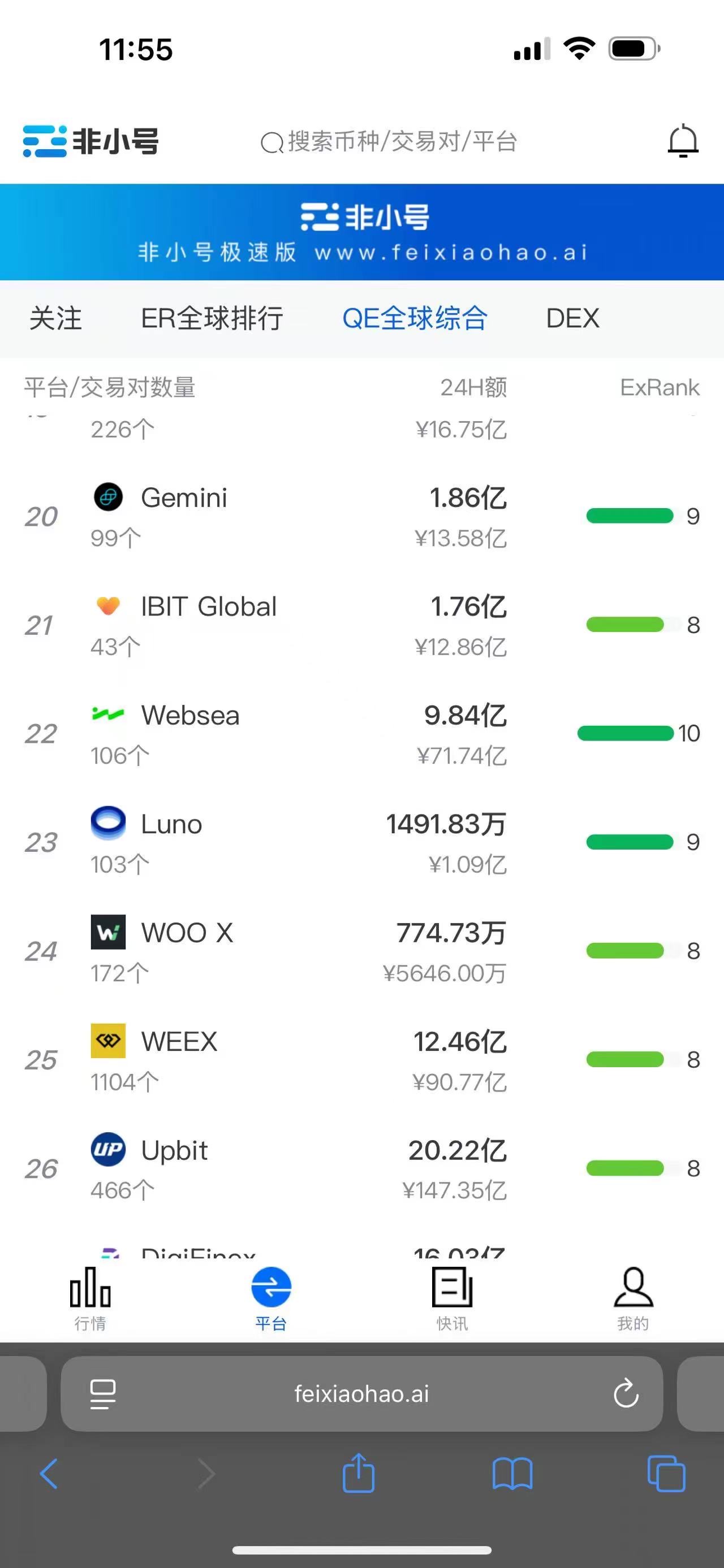Reload the feixiaohao.ai page
The image size is (724, 1568).
click(x=626, y=1394)
